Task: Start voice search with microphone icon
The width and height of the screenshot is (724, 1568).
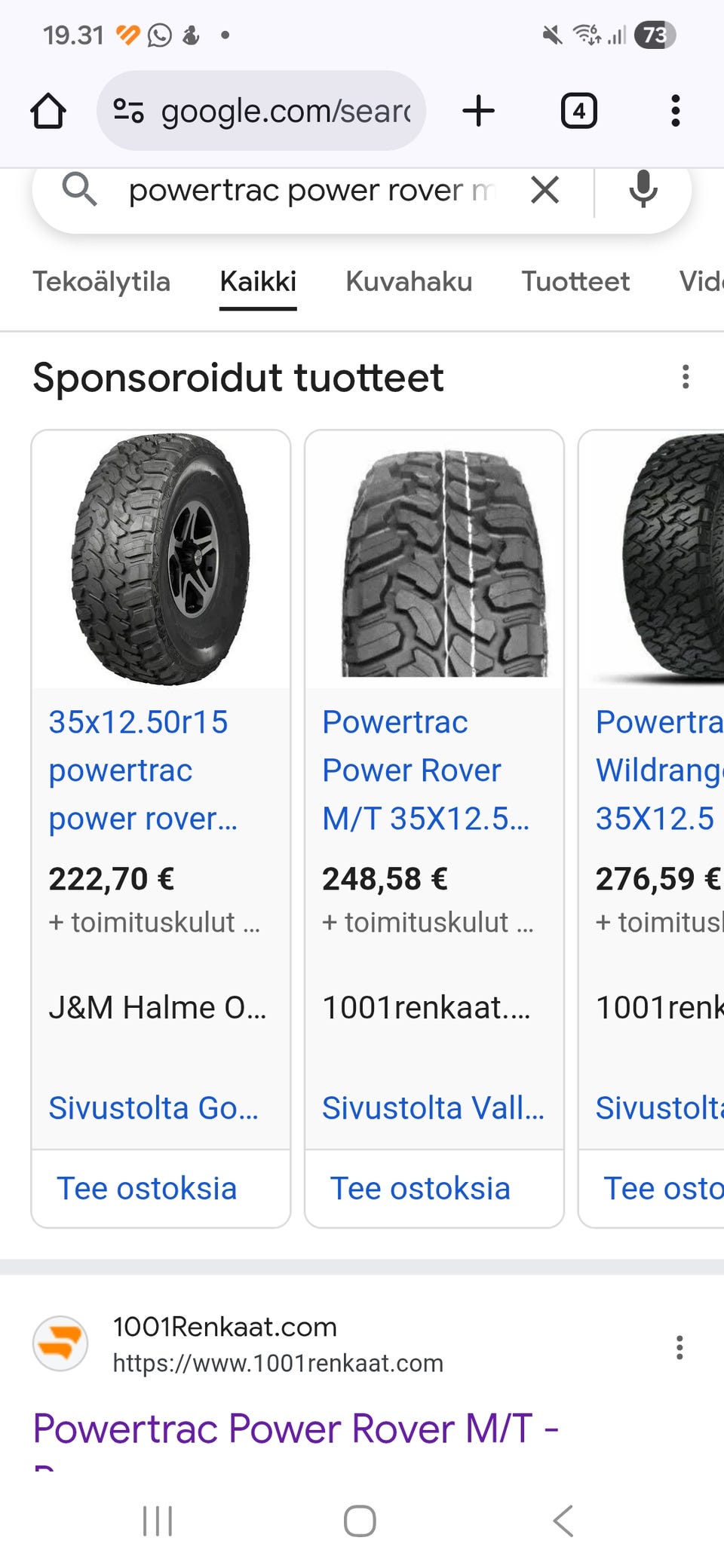Action: point(643,190)
